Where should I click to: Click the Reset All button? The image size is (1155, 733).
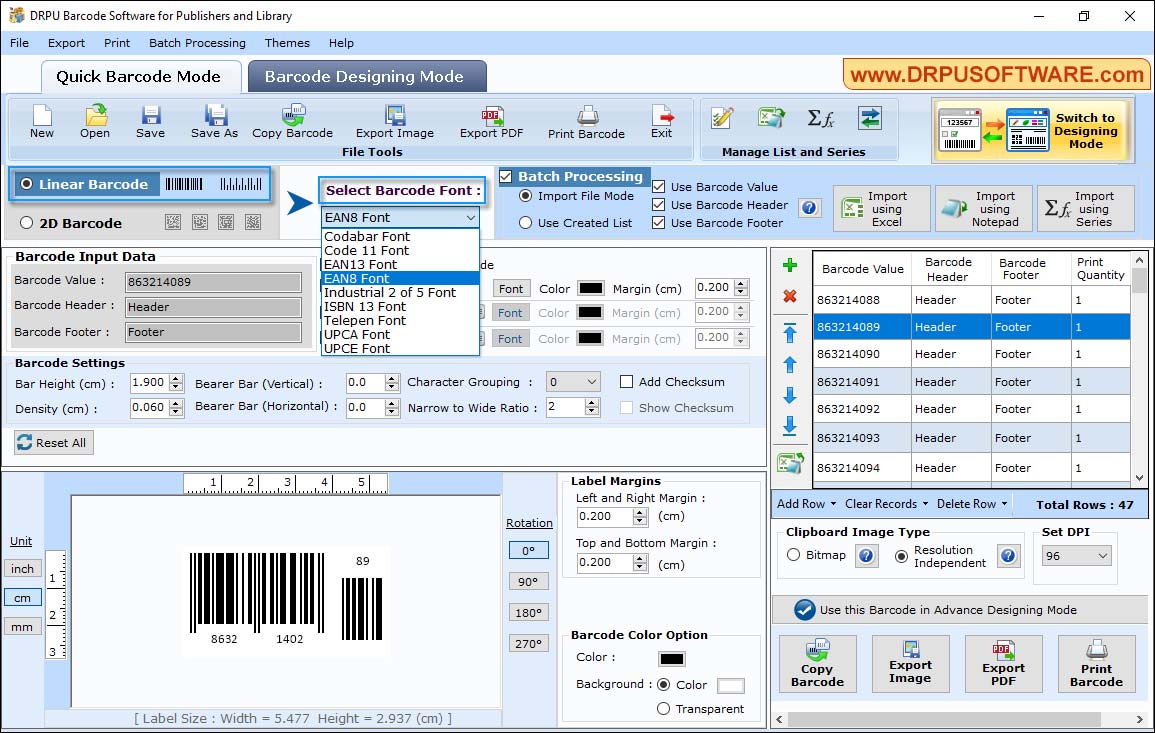click(x=53, y=442)
